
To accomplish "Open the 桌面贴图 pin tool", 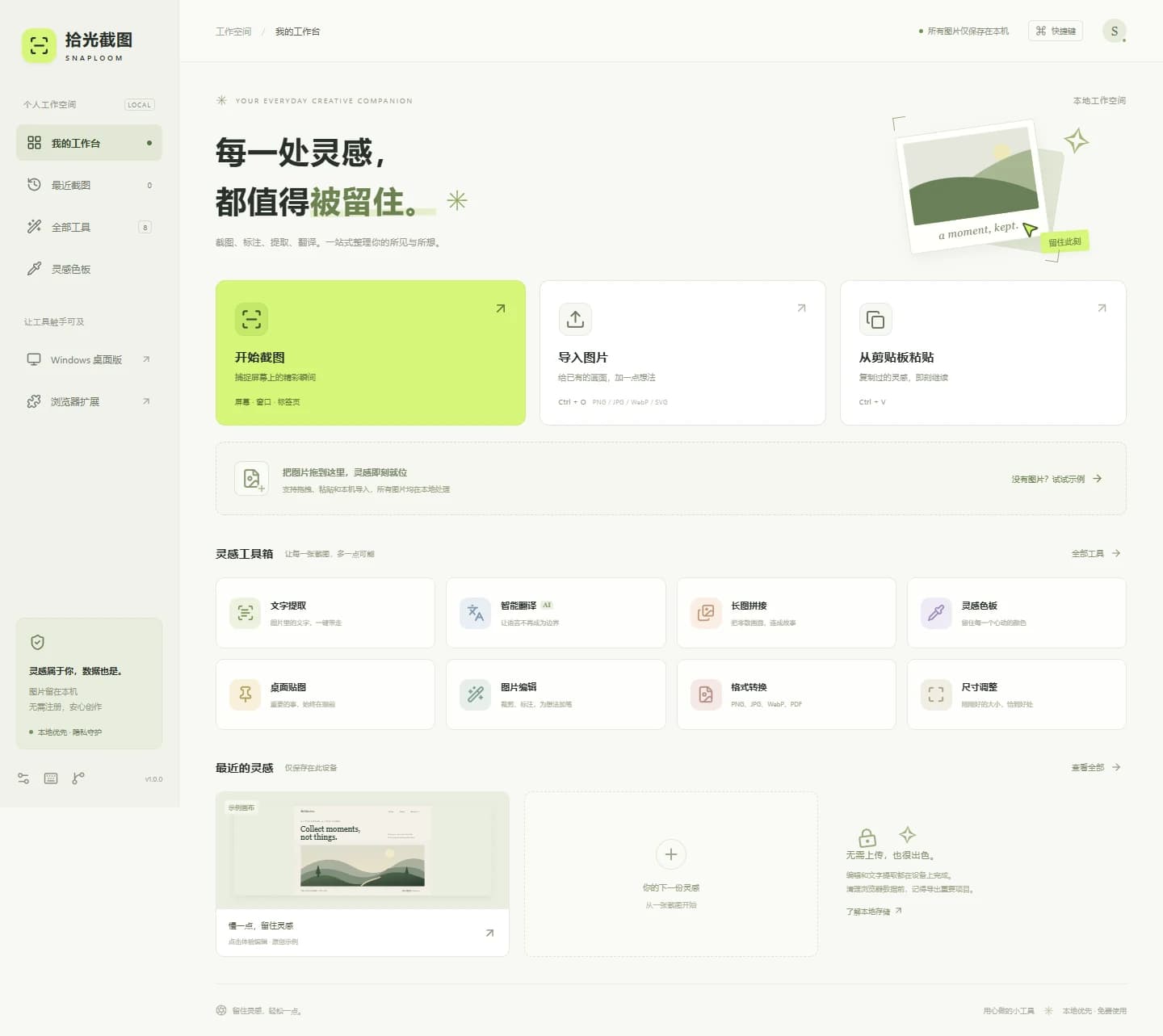I will (x=325, y=694).
